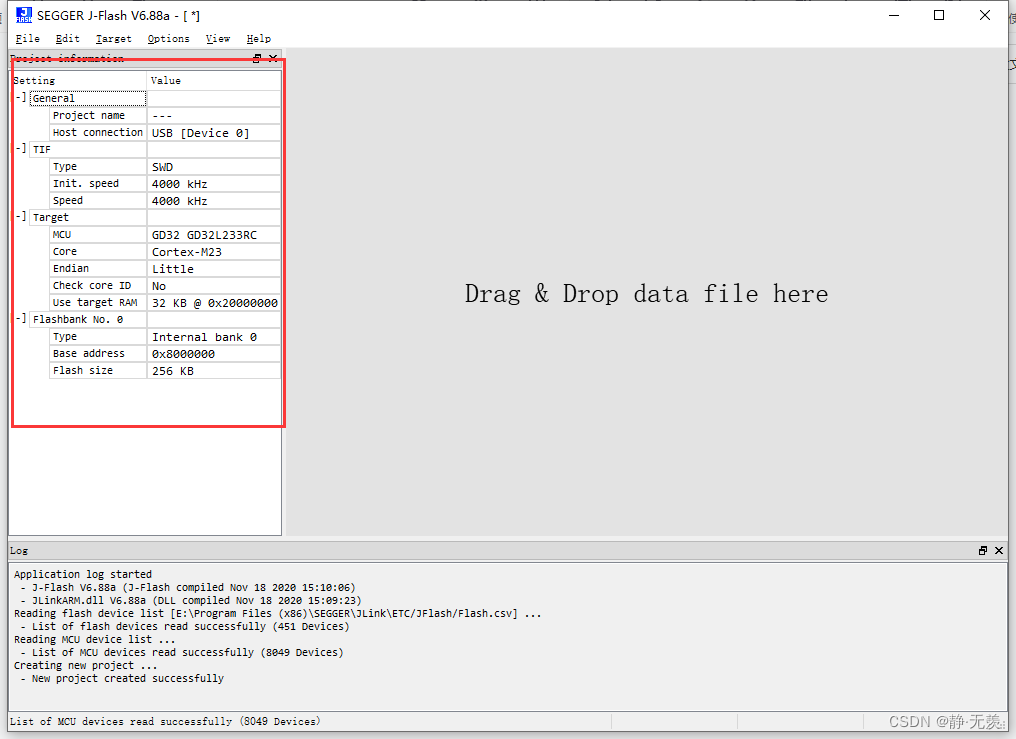Click the 0x8000000 base address value
This screenshot has height=739, width=1016.
(214, 354)
